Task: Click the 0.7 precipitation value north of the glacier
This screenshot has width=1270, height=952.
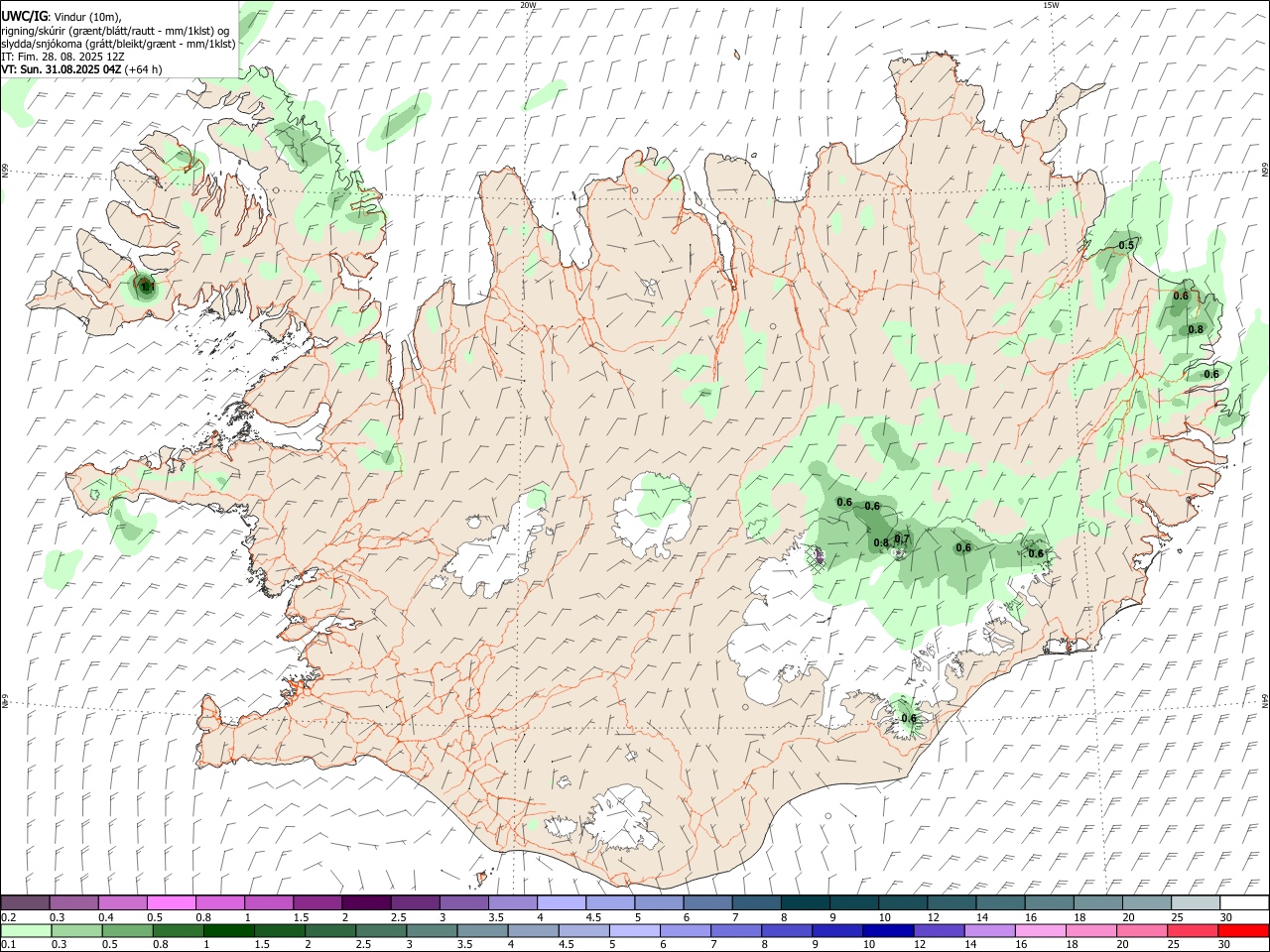Action: [902, 539]
